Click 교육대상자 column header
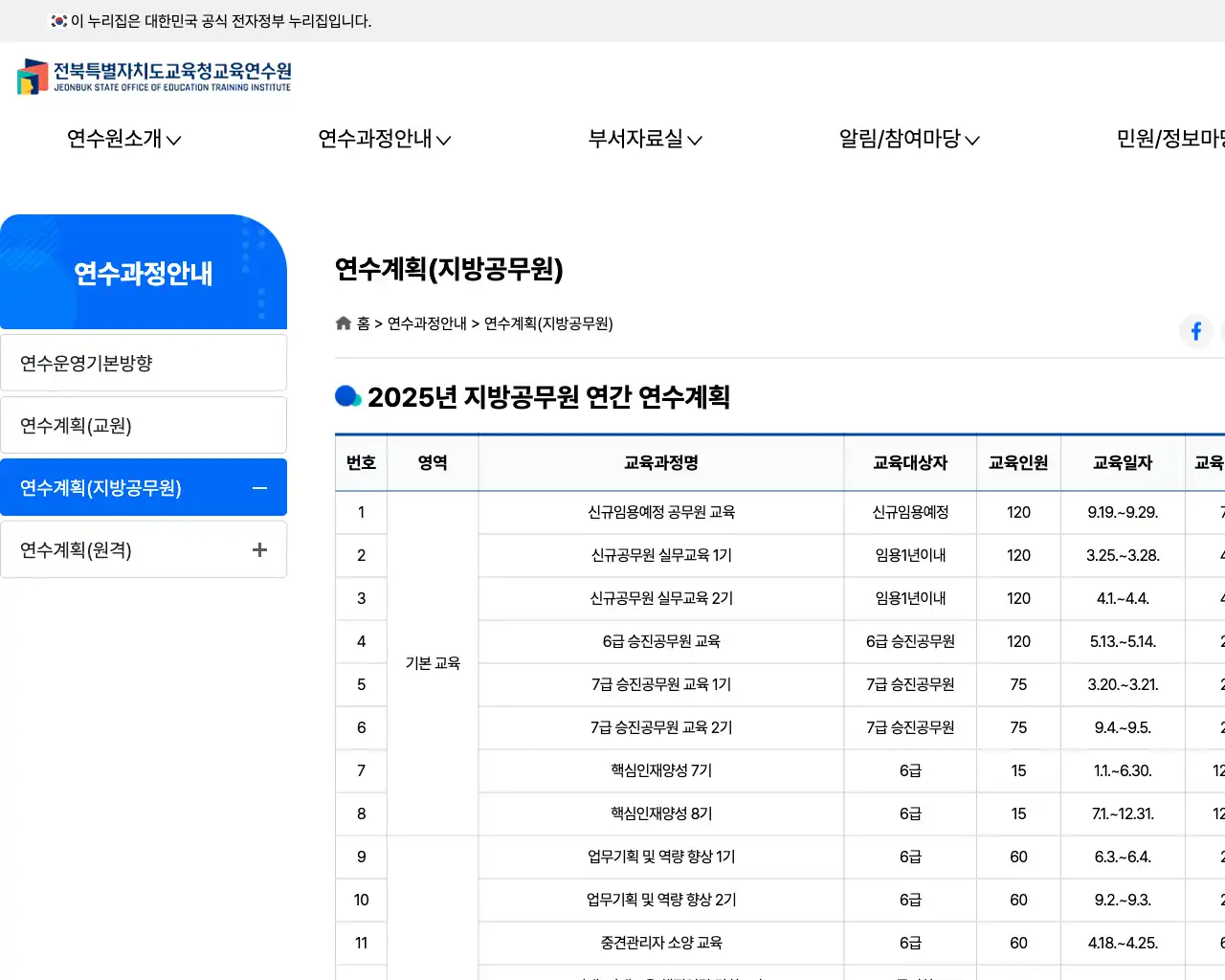 point(910,462)
